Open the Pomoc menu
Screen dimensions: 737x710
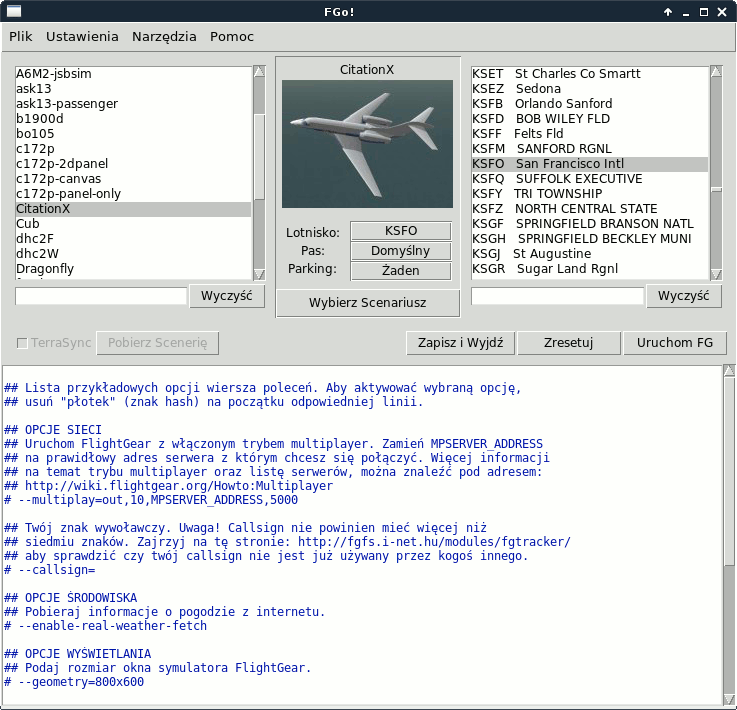(232, 37)
